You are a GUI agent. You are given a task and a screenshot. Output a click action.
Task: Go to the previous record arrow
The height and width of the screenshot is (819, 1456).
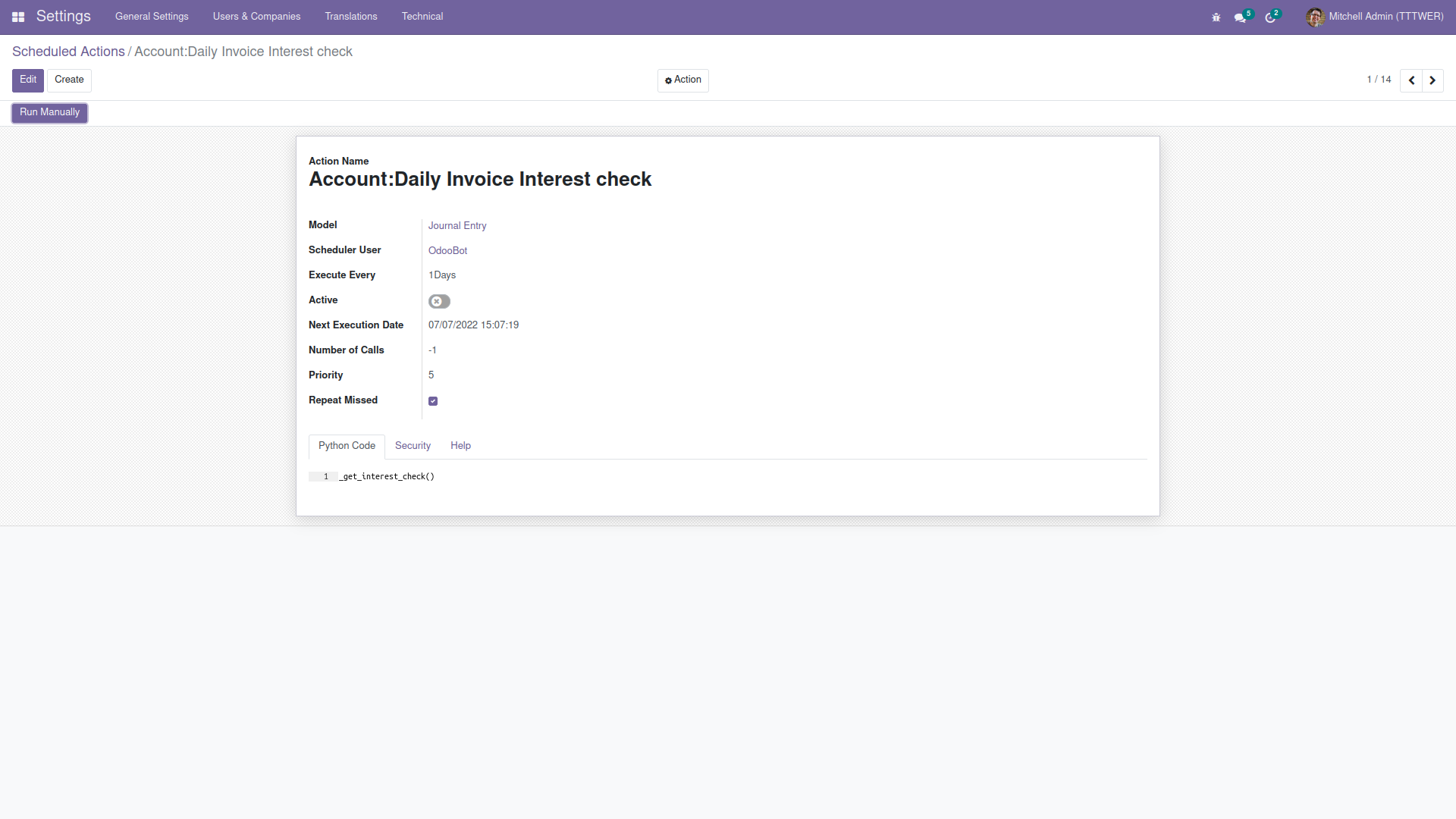(1411, 80)
